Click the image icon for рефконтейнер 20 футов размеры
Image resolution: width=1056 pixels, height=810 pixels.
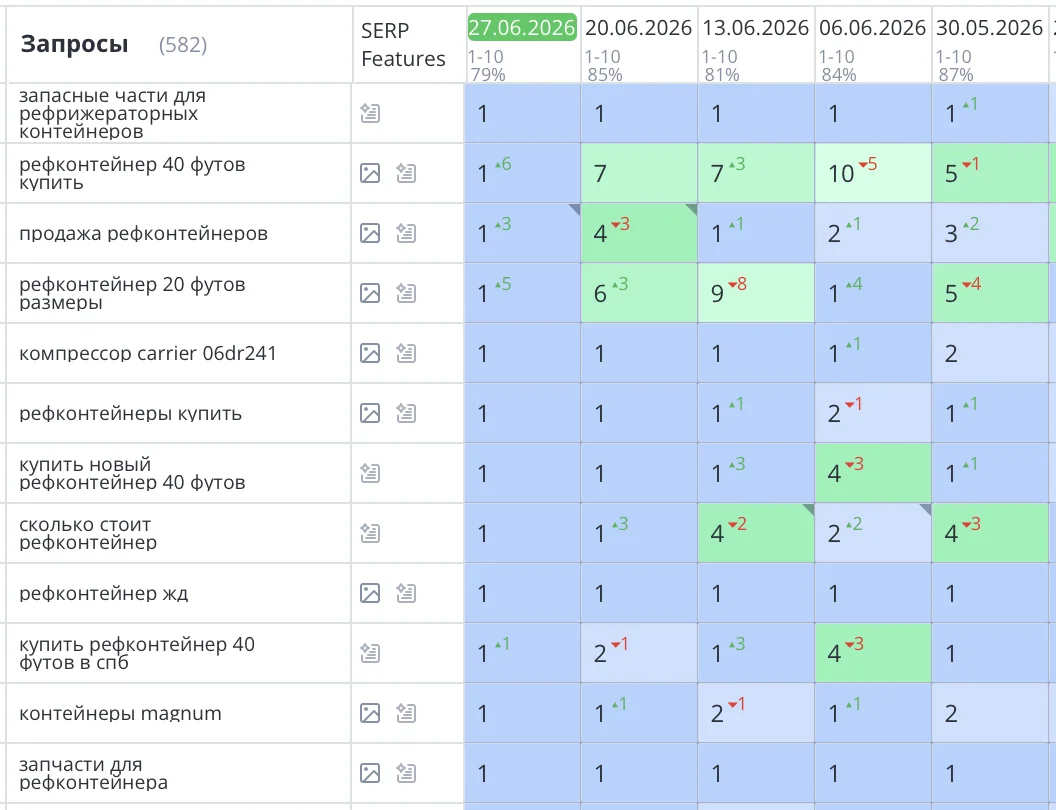coord(370,293)
